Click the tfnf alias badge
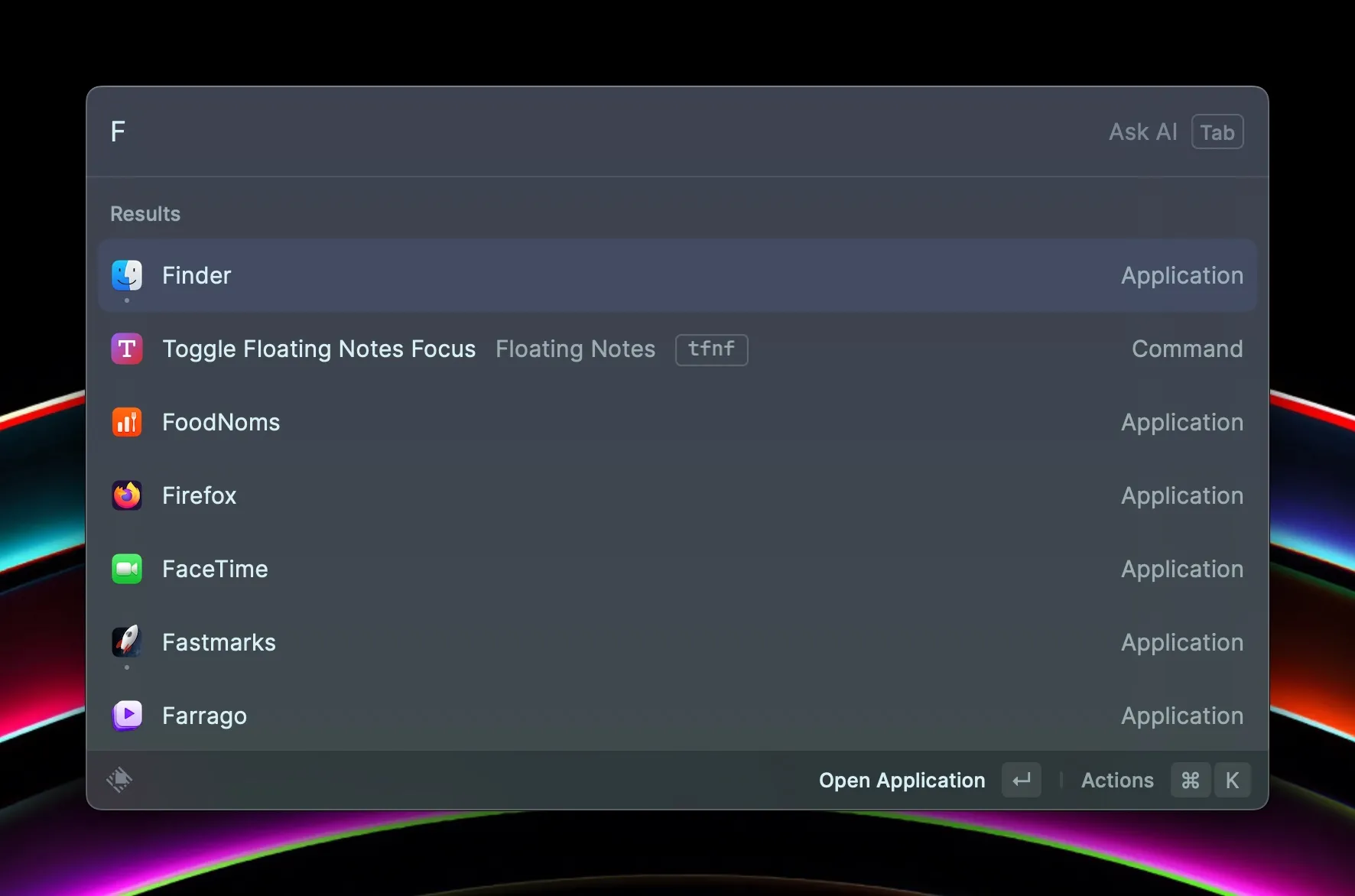The width and height of the screenshot is (1355, 896). pos(711,349)
